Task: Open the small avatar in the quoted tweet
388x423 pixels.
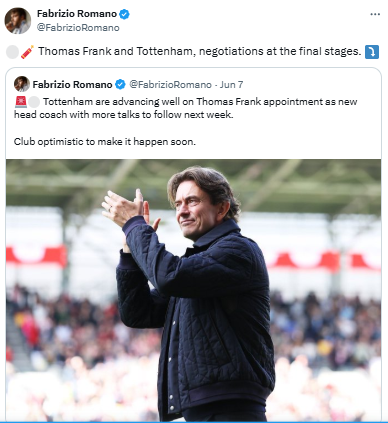Action: click(x=22, y=84)
